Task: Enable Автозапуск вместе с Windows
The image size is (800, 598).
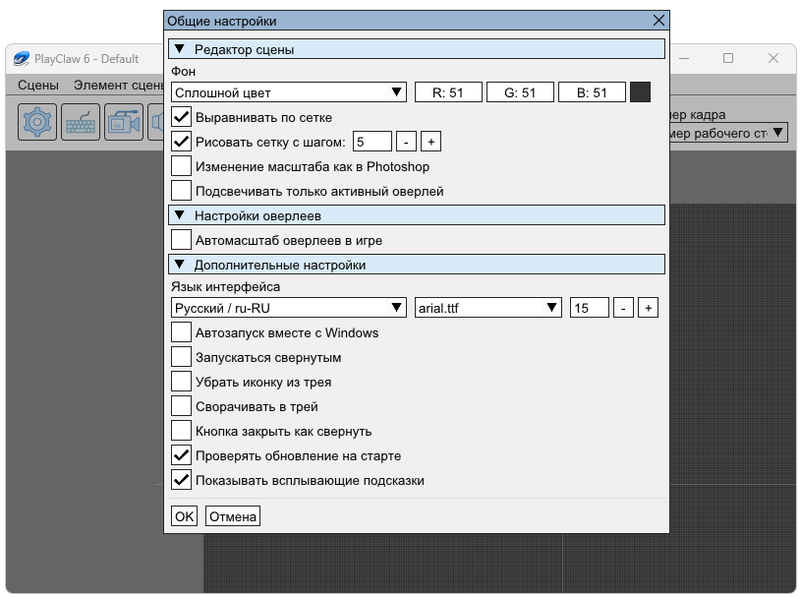Action: (181, 332)
